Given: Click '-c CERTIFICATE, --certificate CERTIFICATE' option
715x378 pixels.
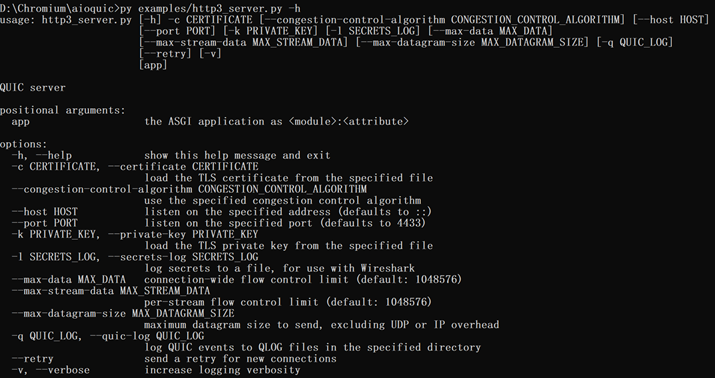Looking at the screenshot, I should 135,166.
